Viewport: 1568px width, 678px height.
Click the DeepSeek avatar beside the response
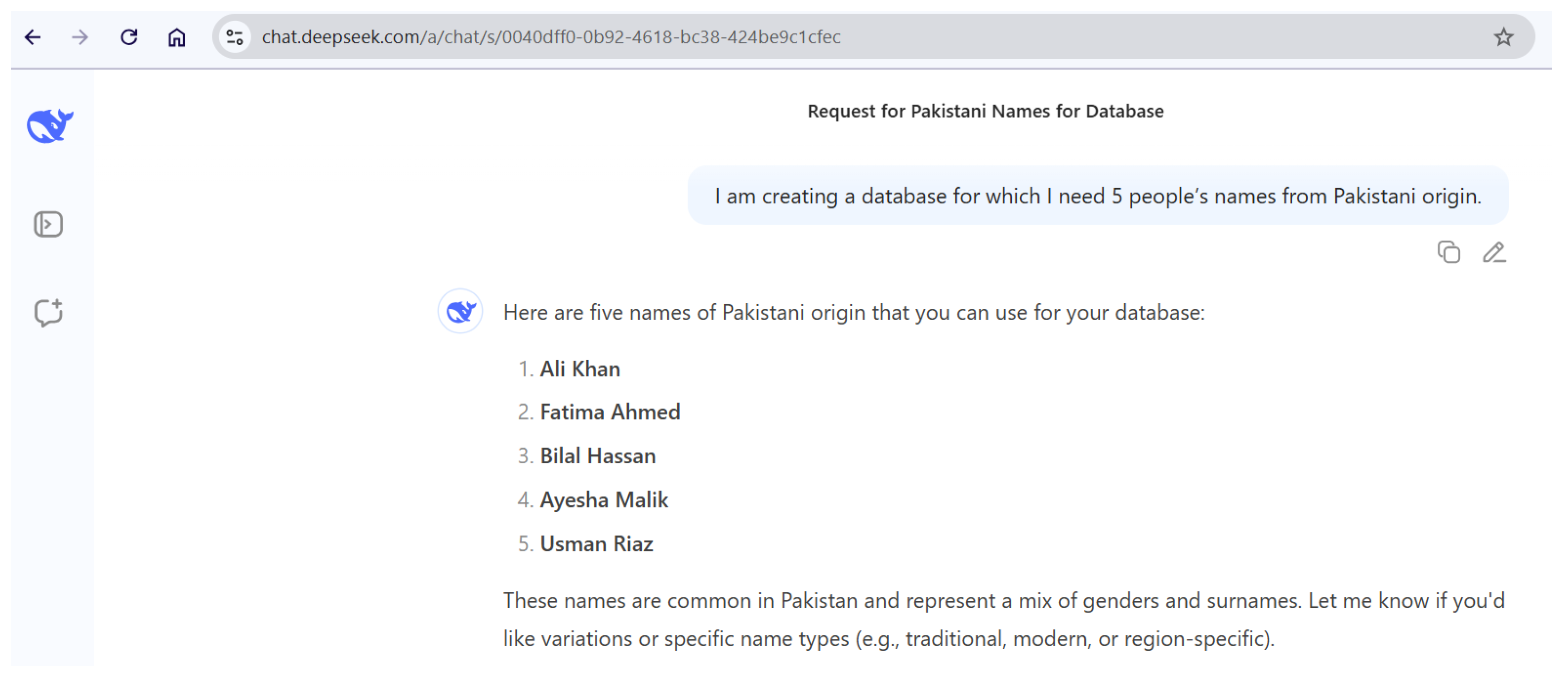[460, 311]
